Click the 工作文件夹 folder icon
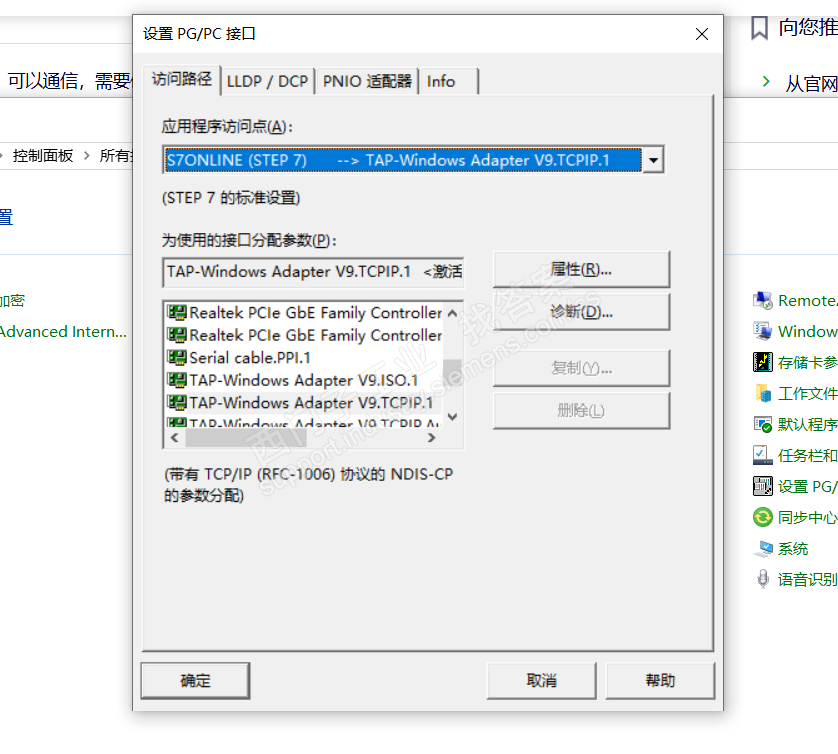The width and height of the screenshot is (838, 754). point(763,393)
